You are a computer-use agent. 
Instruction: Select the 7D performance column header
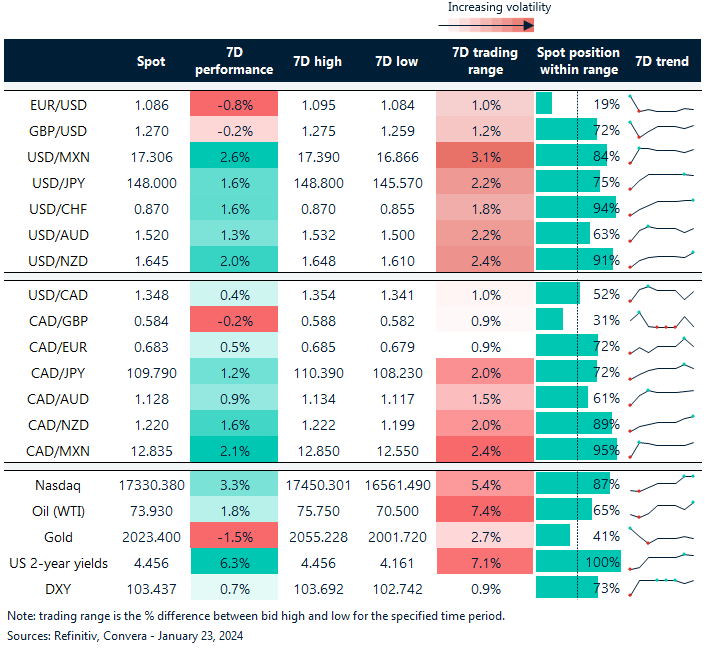click(x=235, y=61)
